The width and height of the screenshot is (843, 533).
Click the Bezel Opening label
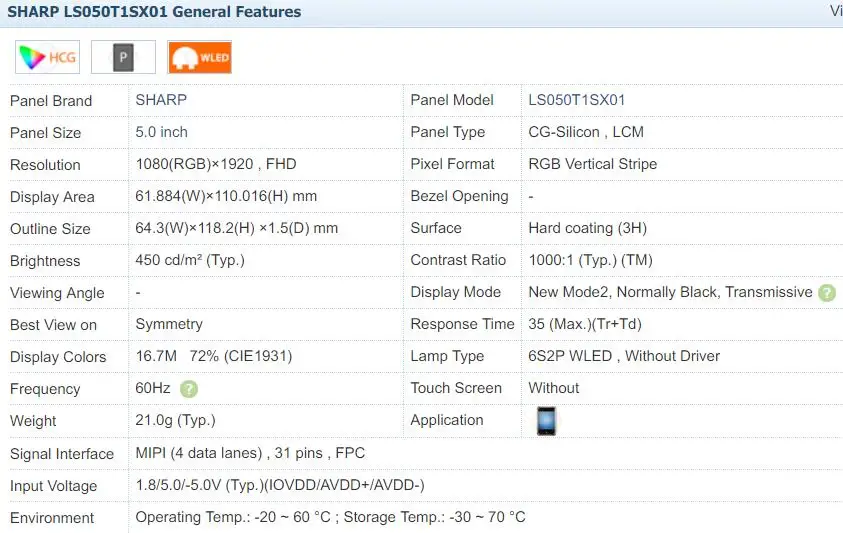click(x=460, y=196)
